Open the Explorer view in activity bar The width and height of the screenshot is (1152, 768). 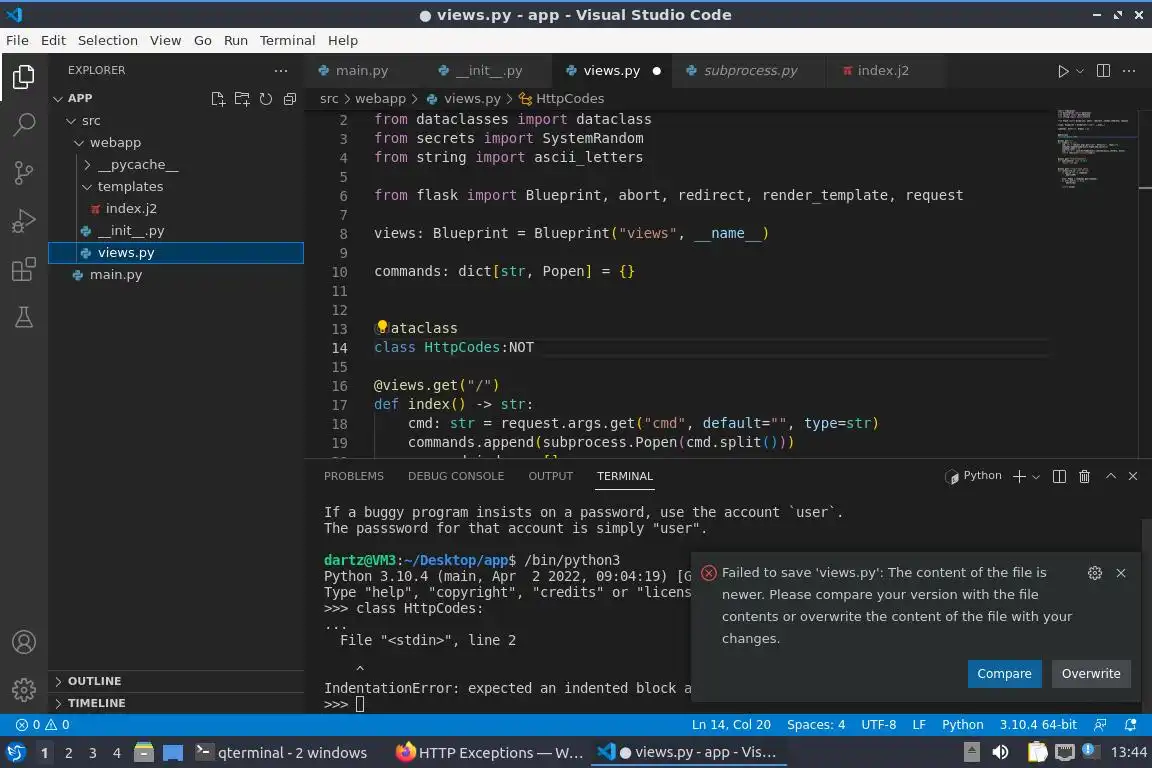(x=24, y=77)
